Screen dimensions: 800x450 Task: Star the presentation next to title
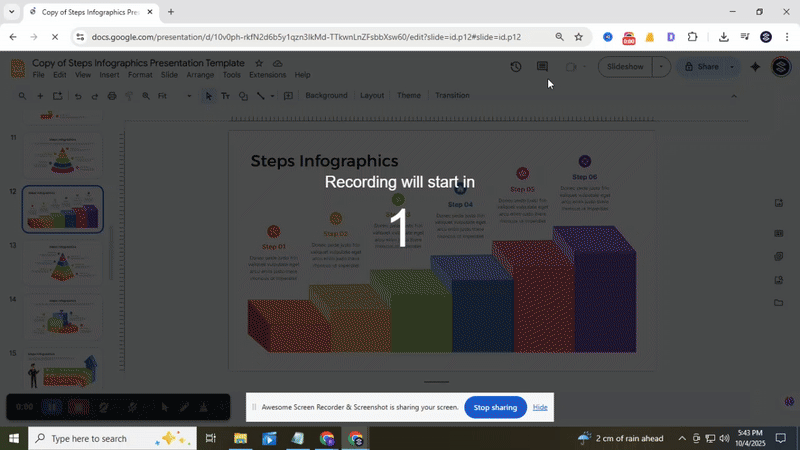click(259, 63)
